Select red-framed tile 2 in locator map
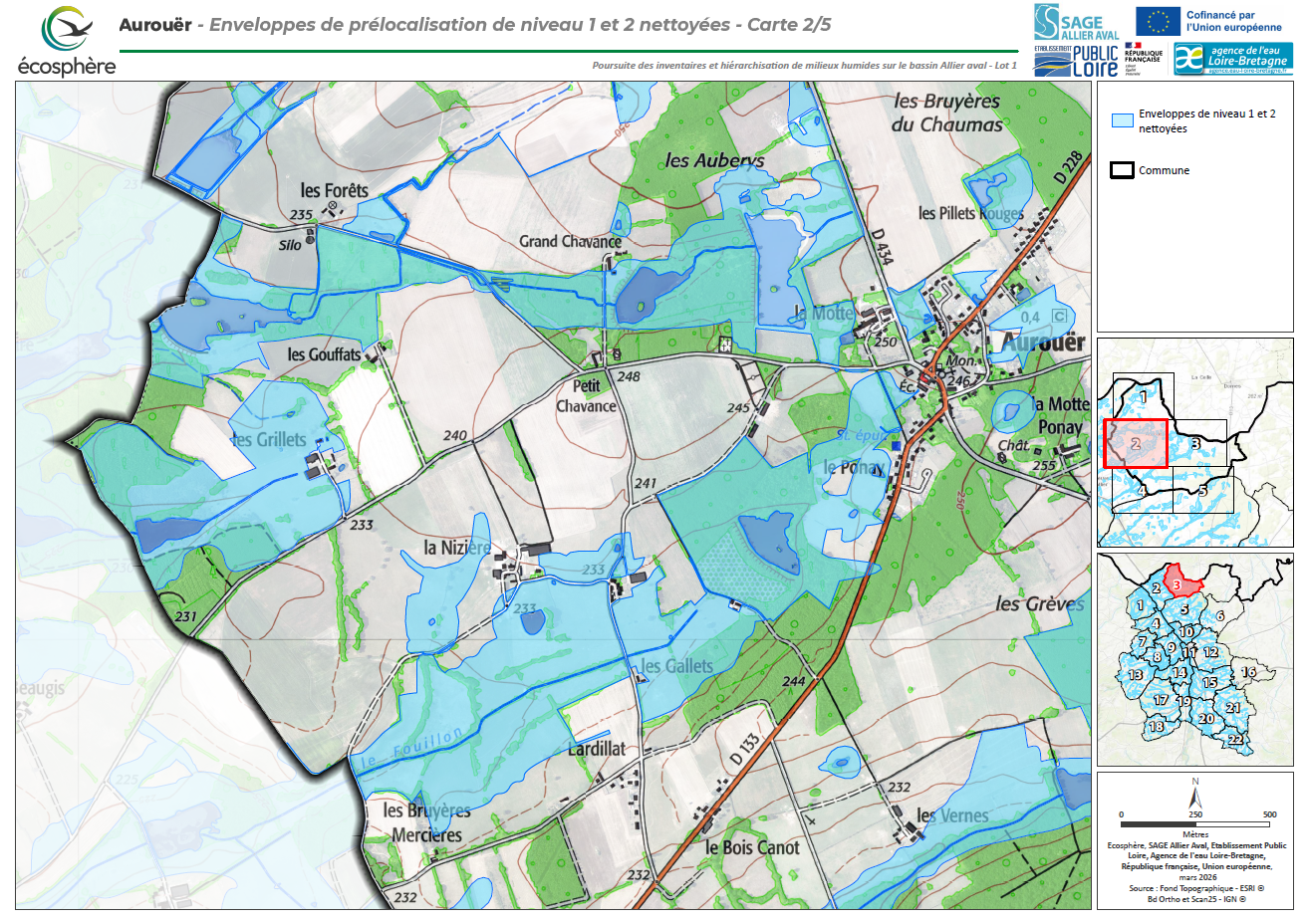Image resolution: width=1308 pixels, height=924 pixels. (x=1135, y=444)
